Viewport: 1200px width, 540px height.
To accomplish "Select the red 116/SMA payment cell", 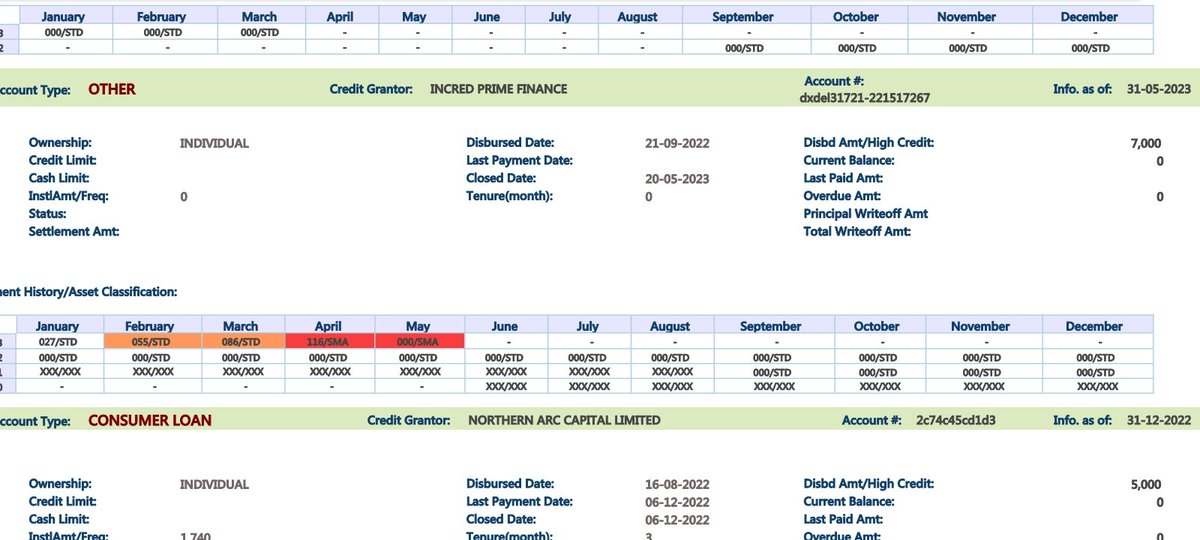I will [x=330, y=341].
